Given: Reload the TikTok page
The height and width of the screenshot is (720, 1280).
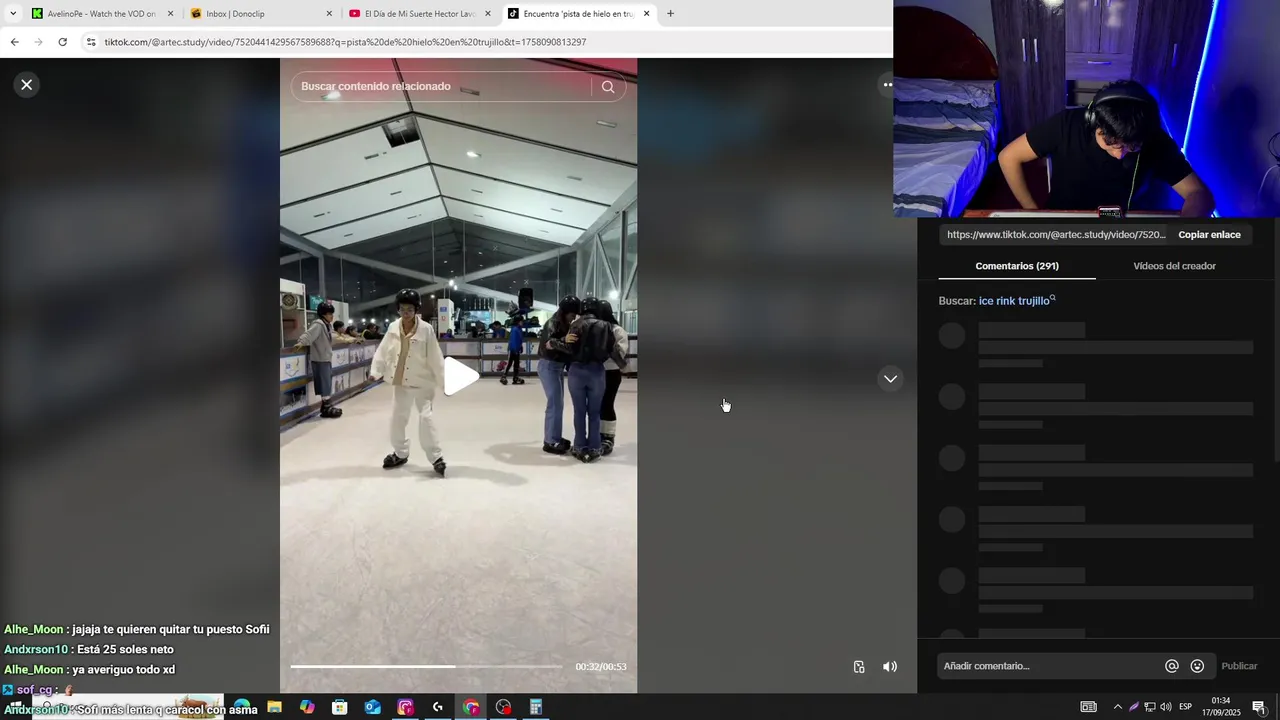Looking at the screenshot, I should (62, 42).
